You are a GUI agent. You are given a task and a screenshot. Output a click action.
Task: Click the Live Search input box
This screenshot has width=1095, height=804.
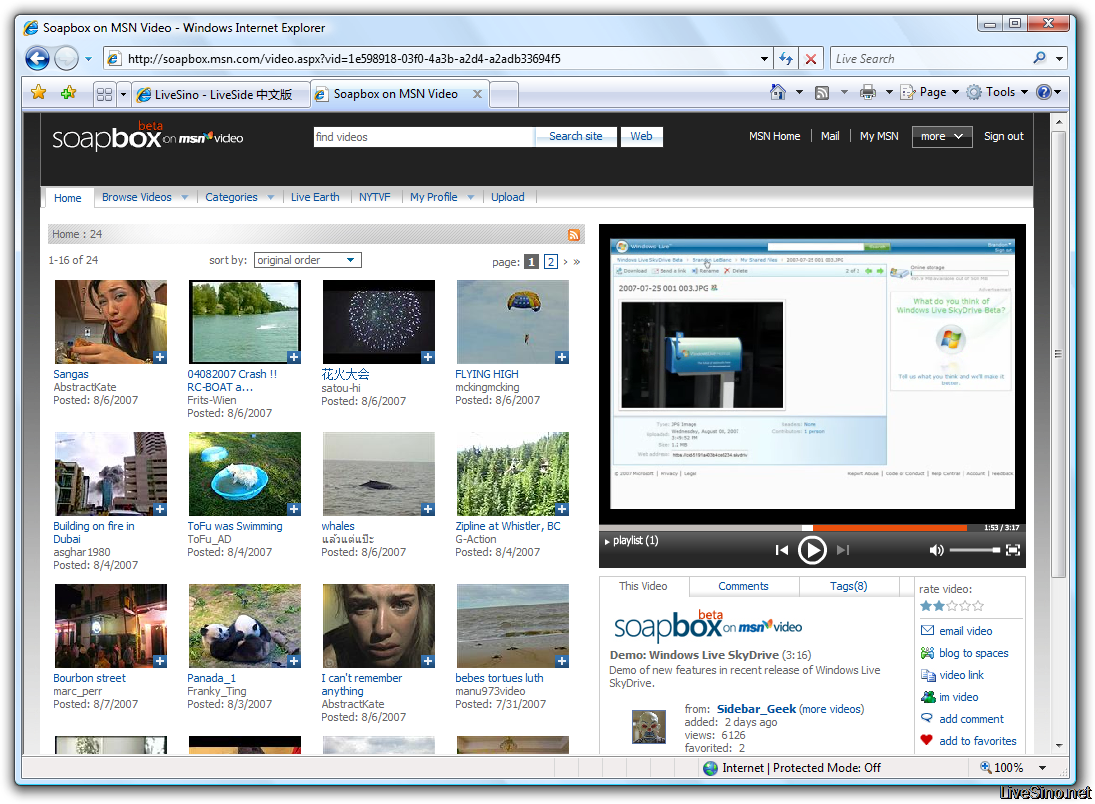click(931, 59)
